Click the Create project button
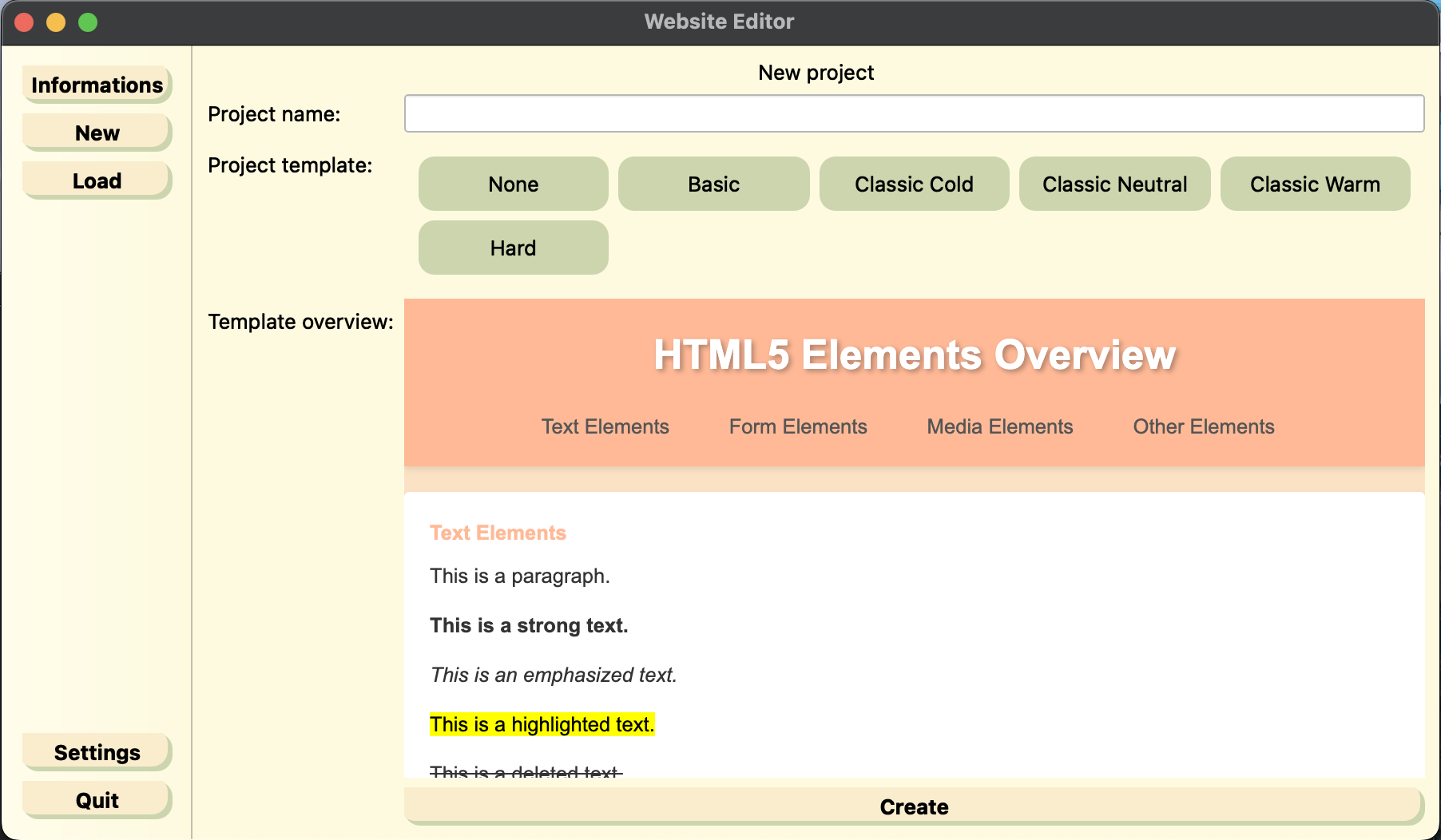 [914, 806]
